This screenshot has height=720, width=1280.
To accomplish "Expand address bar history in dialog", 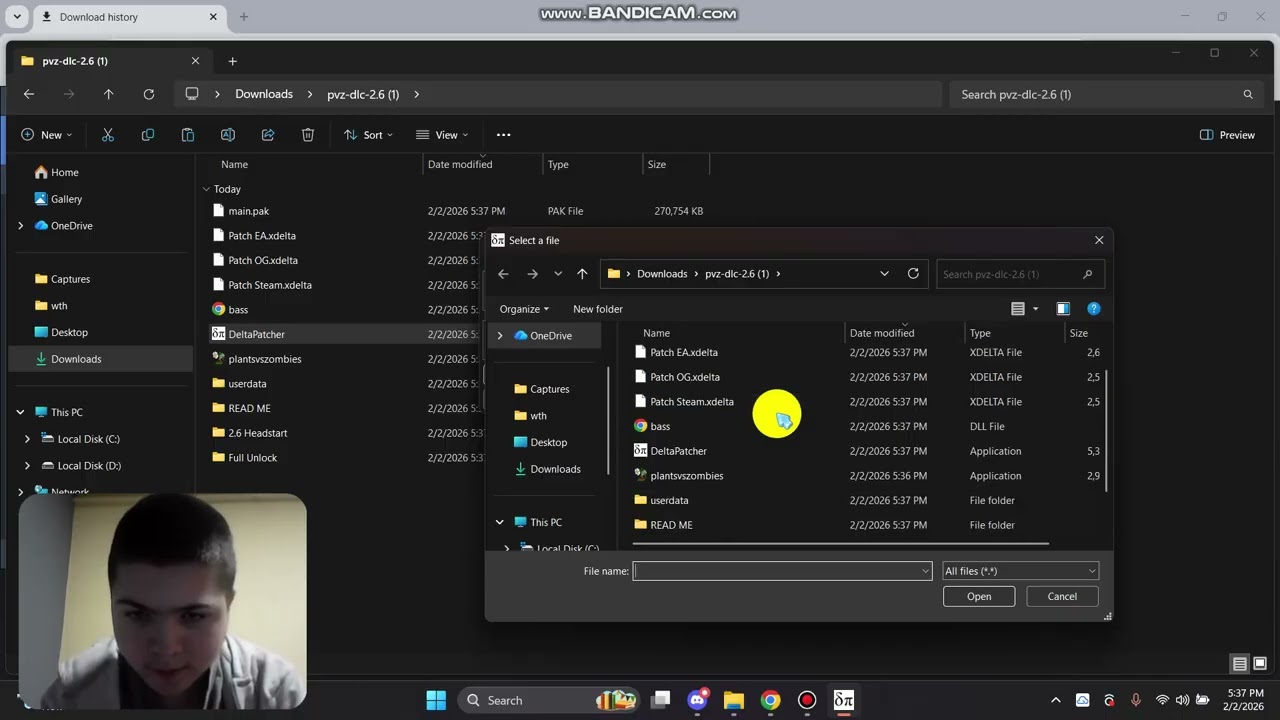I will point(884,274).
